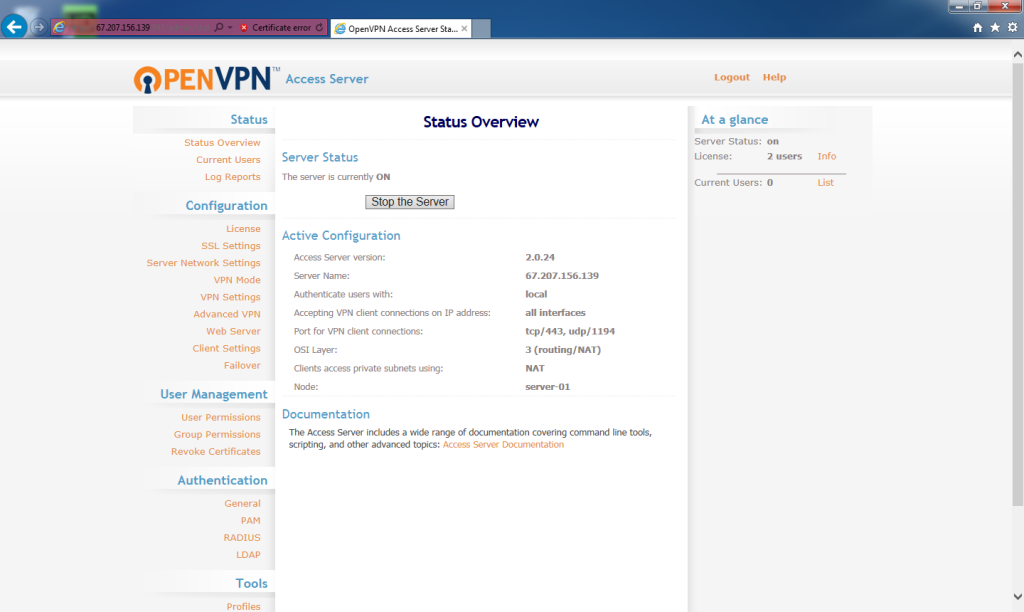Open LDAP authentication settings
This screenshot has width=1024, height=612.
point(248,555)
